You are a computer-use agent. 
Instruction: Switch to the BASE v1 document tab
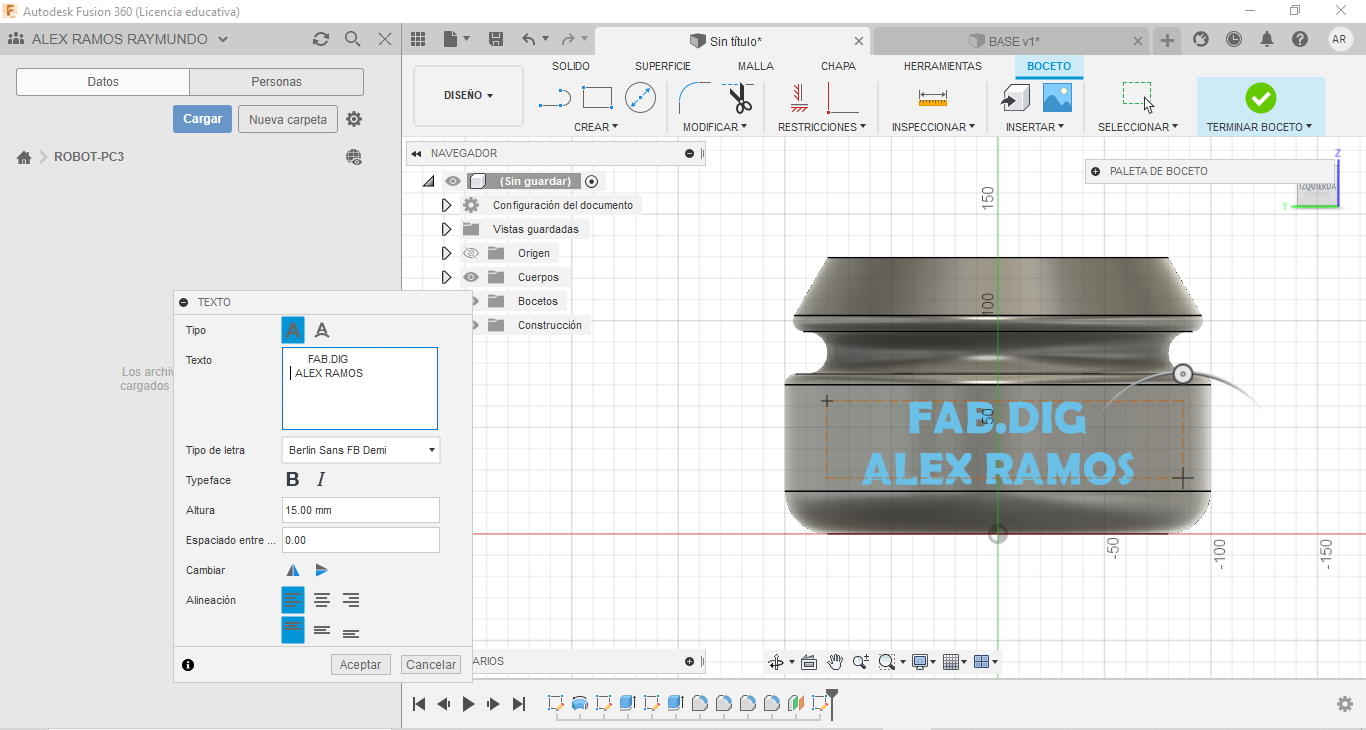(1013, 41)
